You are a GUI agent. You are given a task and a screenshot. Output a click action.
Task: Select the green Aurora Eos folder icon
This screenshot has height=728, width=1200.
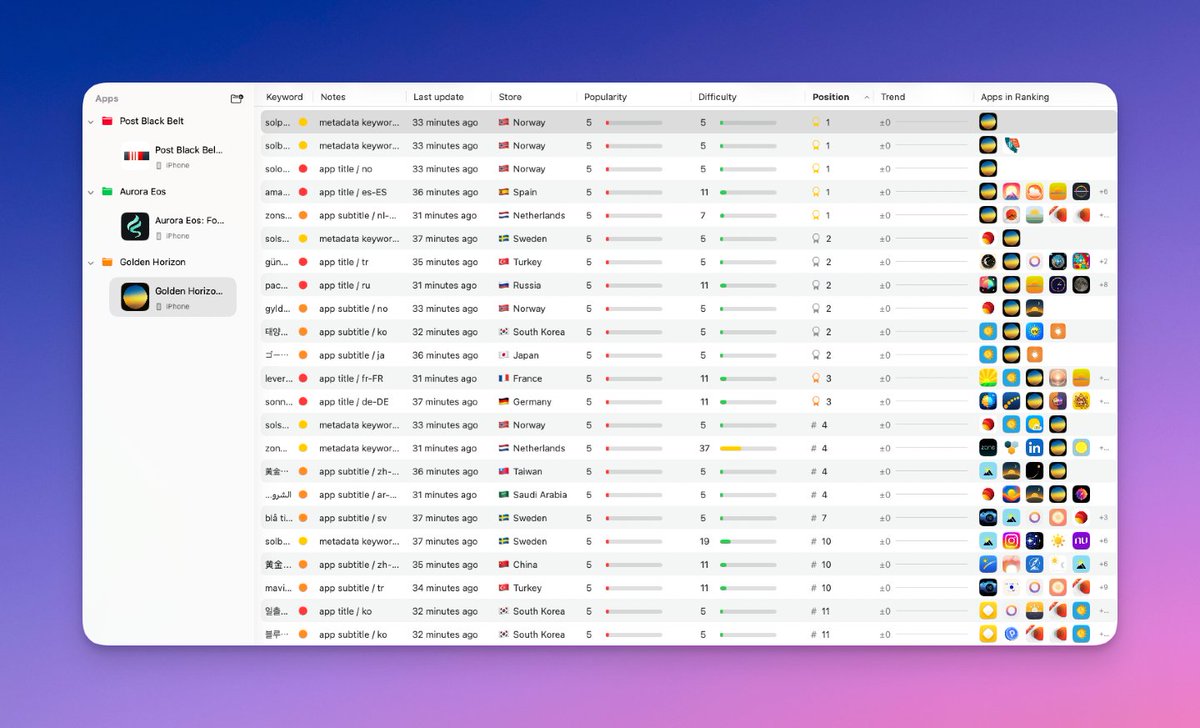coord(107,191)
